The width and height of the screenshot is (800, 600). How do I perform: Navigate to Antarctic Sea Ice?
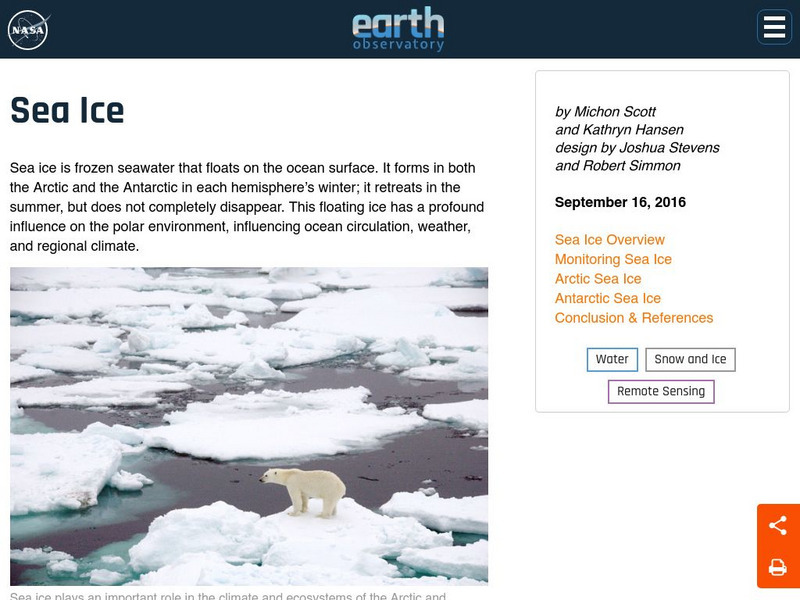point(607,298)
